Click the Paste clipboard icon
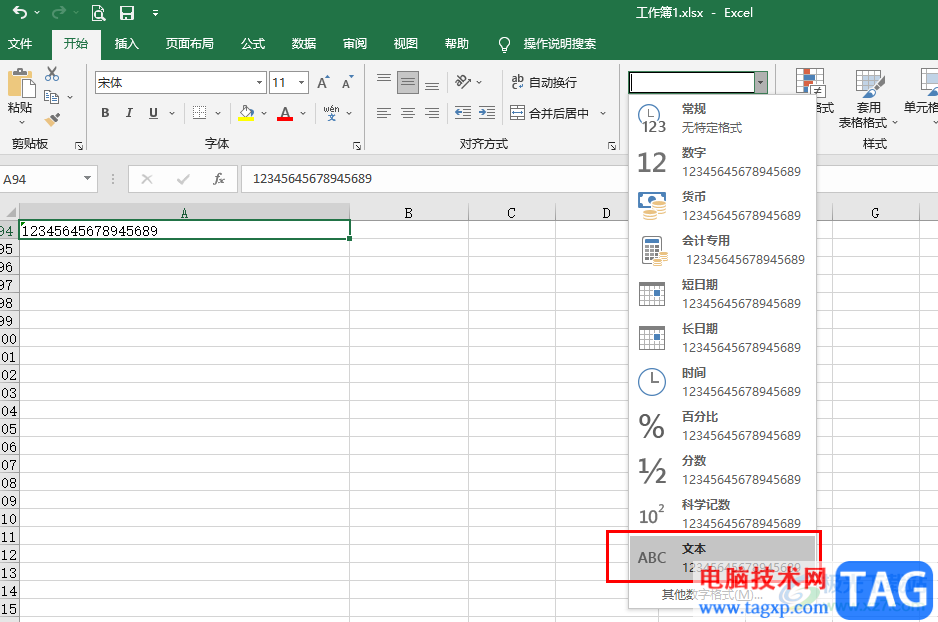The width and height of the screenshot is (938, 622). coord(22,83)
